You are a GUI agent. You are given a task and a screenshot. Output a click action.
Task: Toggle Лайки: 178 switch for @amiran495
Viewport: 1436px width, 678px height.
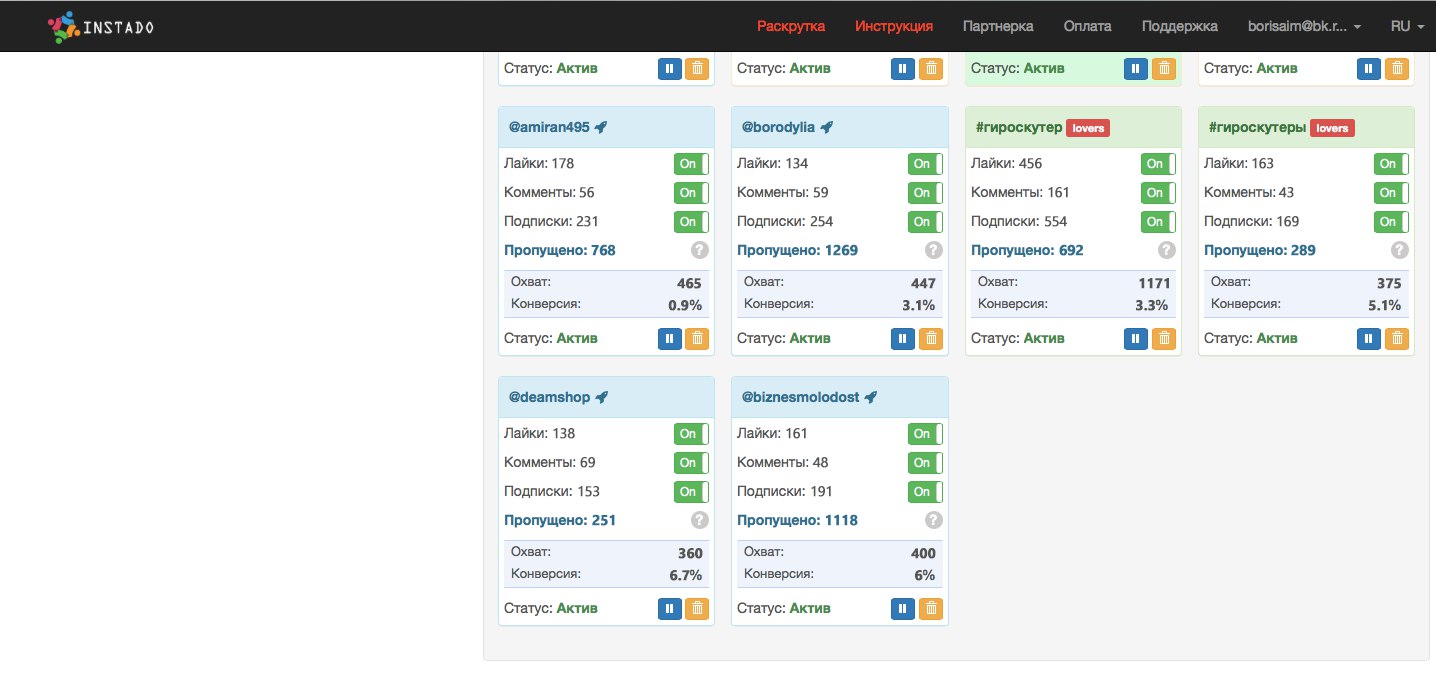[x=691, y=164]
